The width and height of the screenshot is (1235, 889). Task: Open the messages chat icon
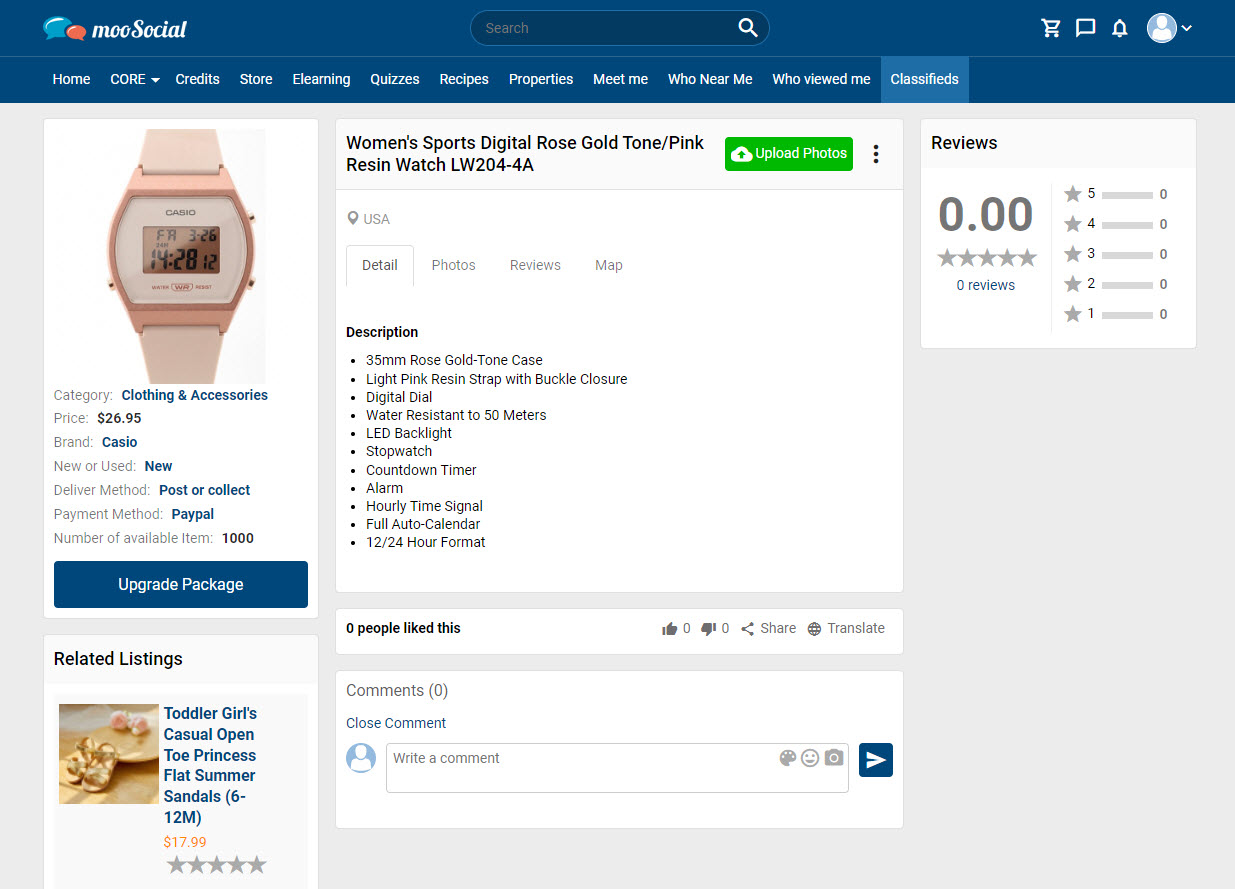[x=1085, y=28]
